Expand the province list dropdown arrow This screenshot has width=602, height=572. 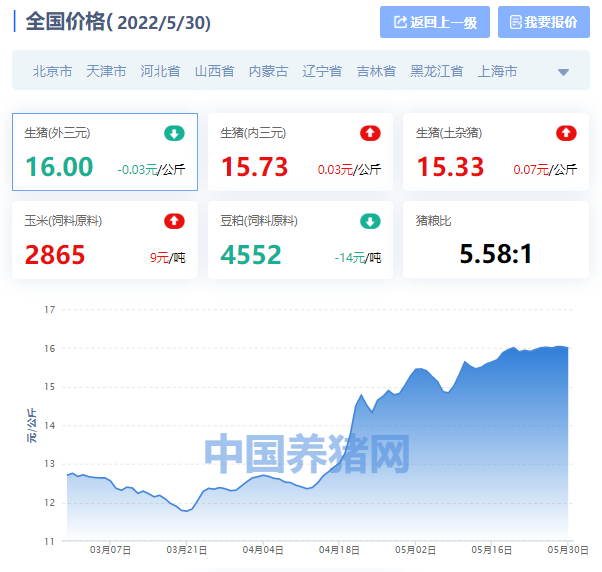tap(563, 72)
